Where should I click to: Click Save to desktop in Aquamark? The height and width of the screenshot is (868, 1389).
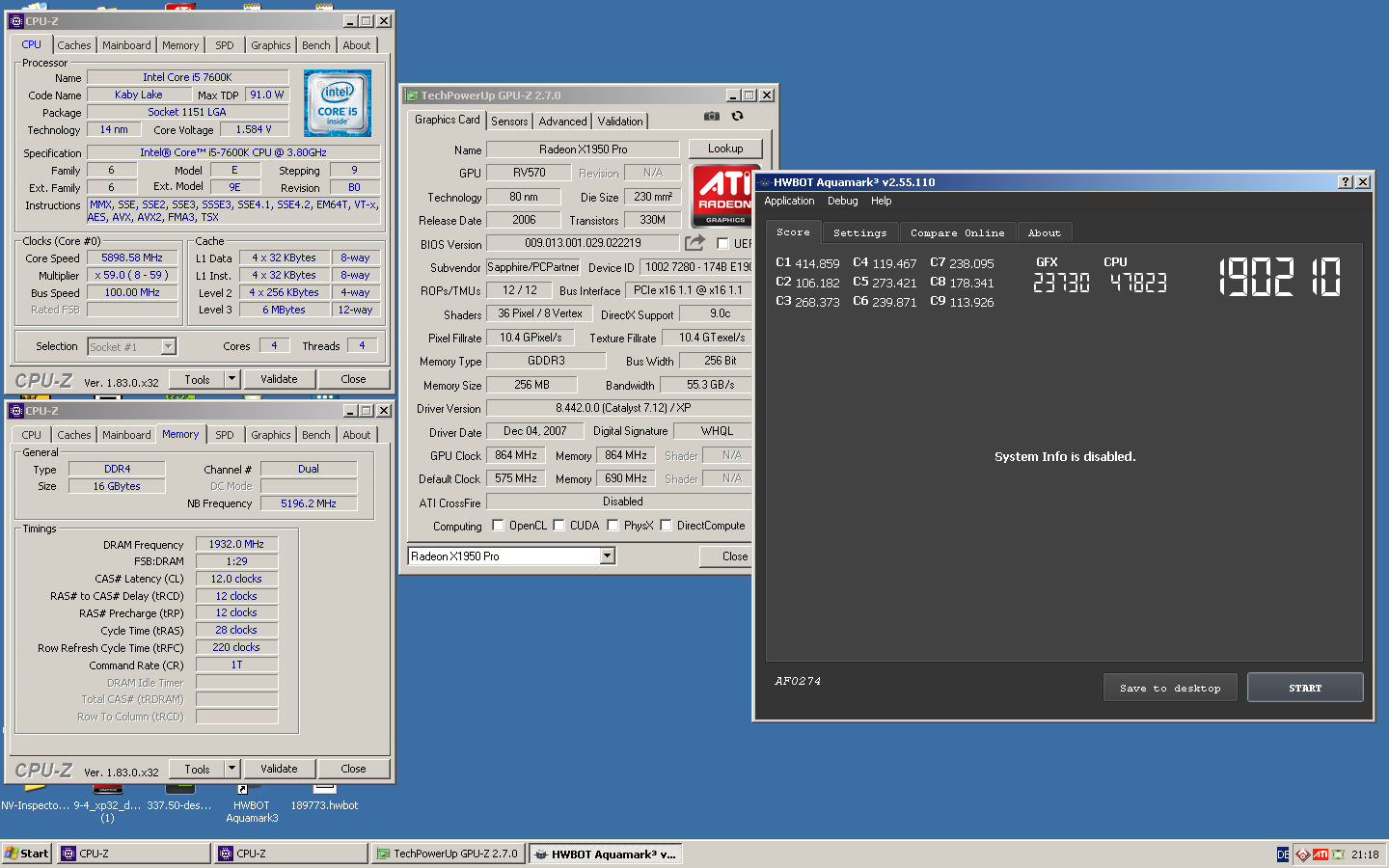1170,688
